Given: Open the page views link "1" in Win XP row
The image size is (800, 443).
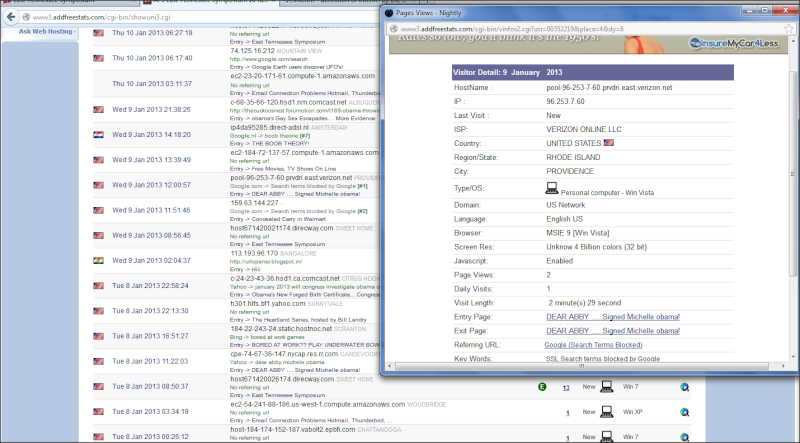Looking at the screenshot, I should [568, 412].
